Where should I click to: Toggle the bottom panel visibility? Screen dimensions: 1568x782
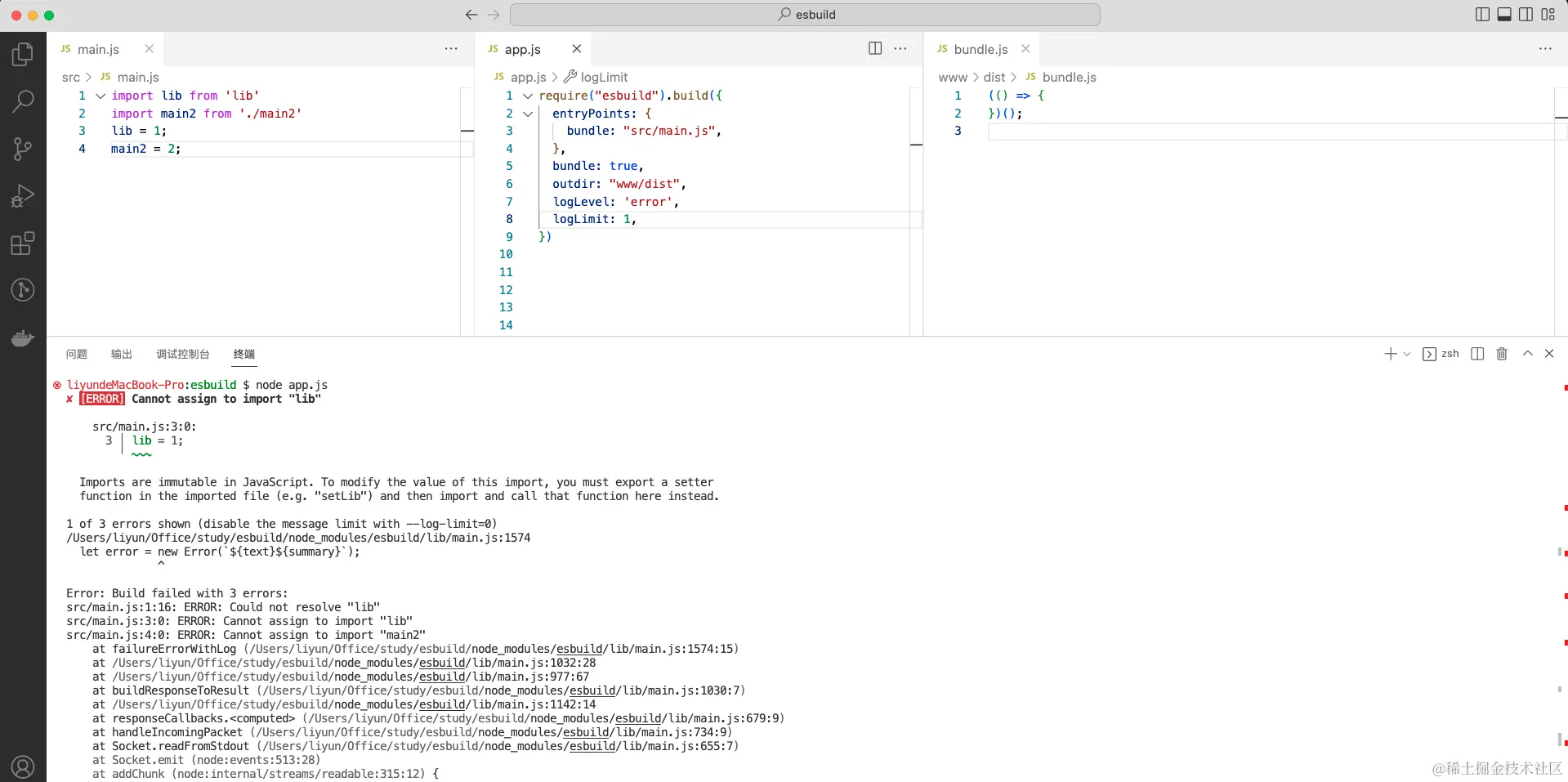point(1504,15)
